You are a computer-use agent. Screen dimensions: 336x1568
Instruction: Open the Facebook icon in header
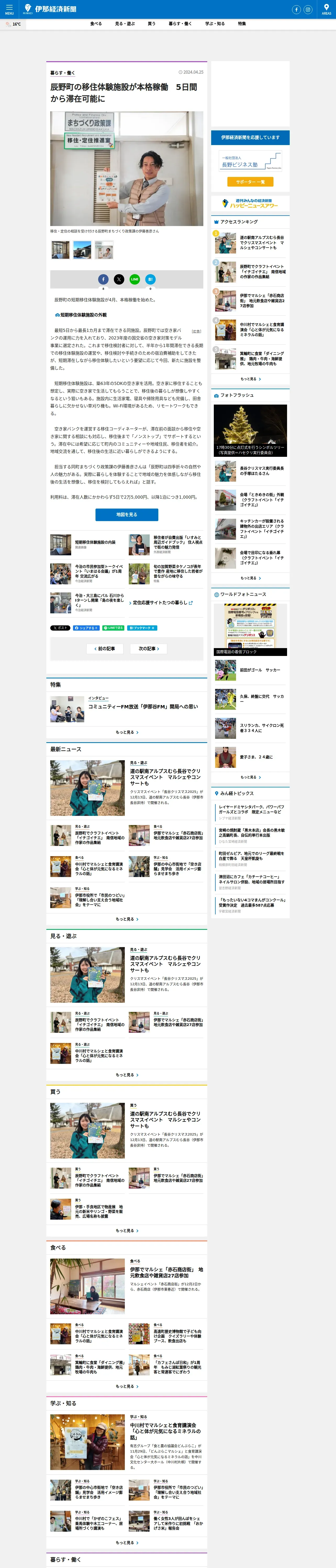[x=296, y=10]
